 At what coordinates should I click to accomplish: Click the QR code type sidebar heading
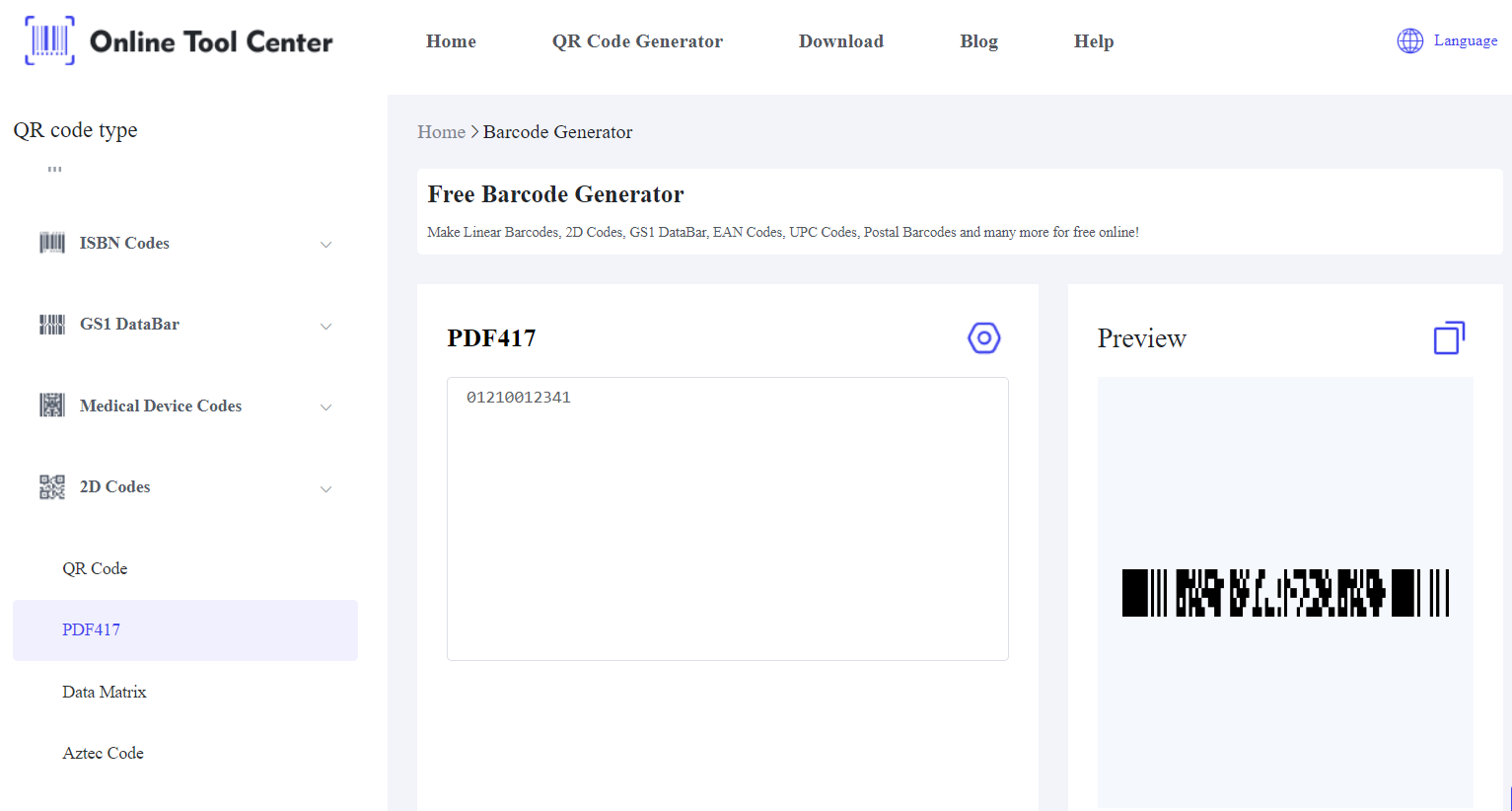pyautogui.click(x=75, y=130)
